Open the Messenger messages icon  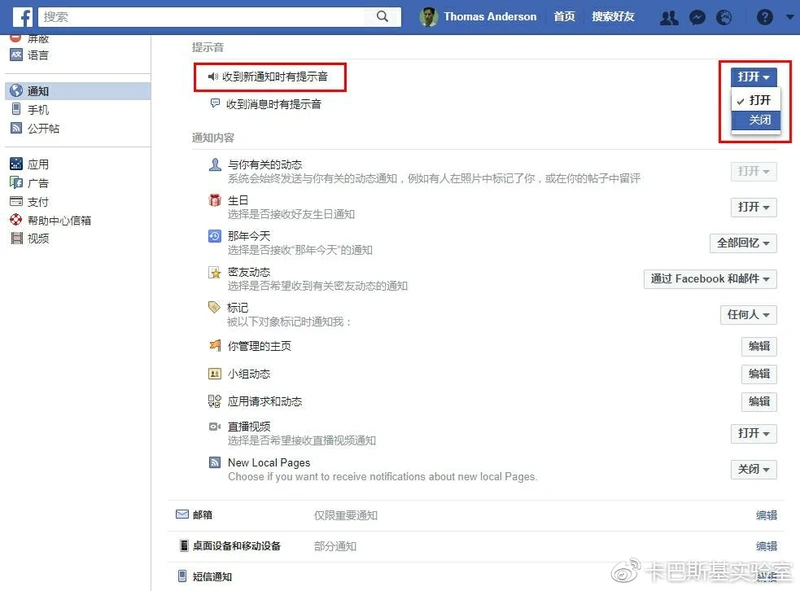[697, 17]
